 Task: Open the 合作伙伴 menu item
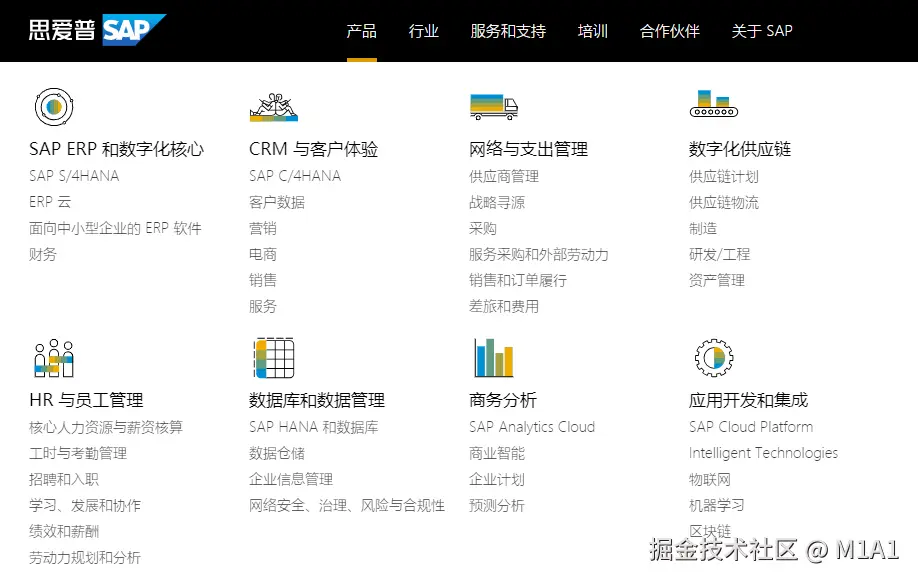[670, 30]
